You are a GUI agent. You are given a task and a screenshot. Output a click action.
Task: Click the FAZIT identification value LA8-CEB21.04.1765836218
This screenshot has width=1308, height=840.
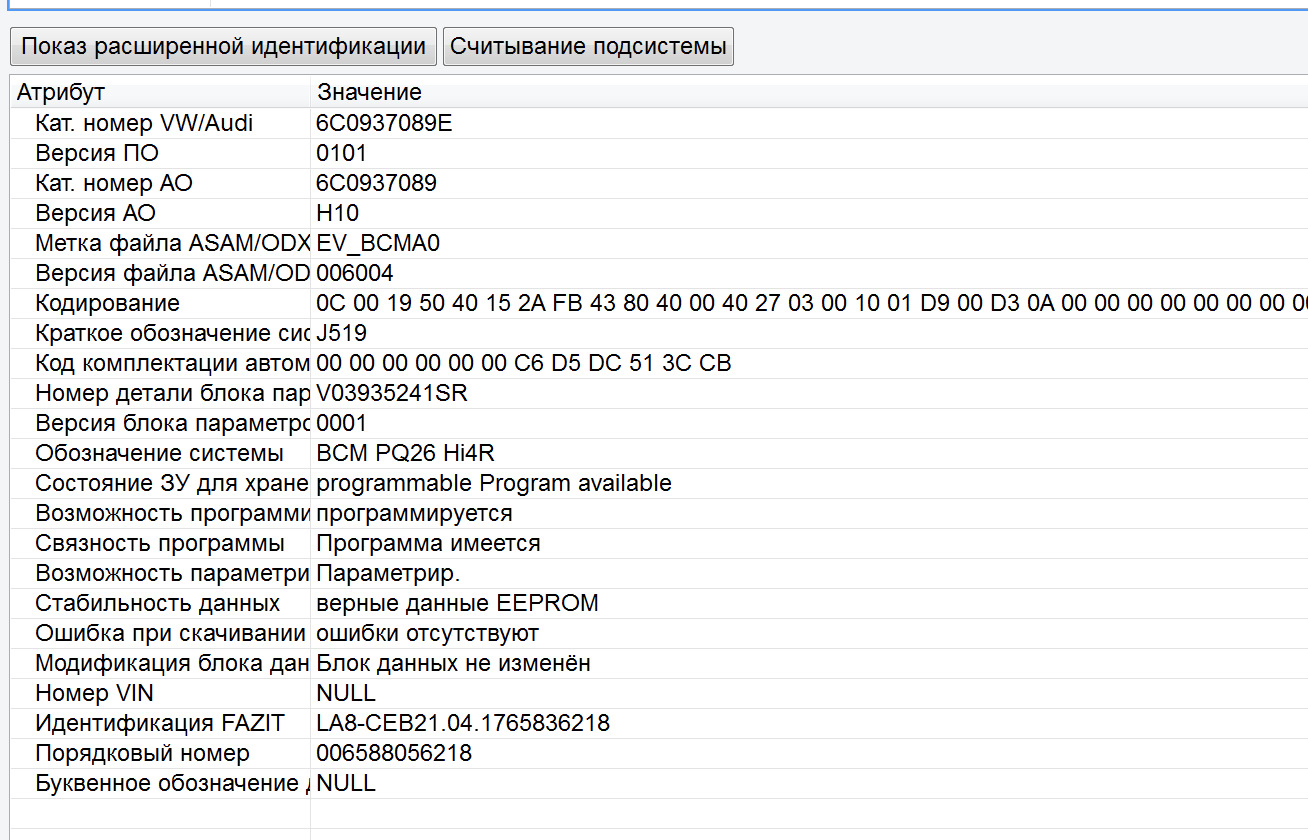click(x=462, y=722)
